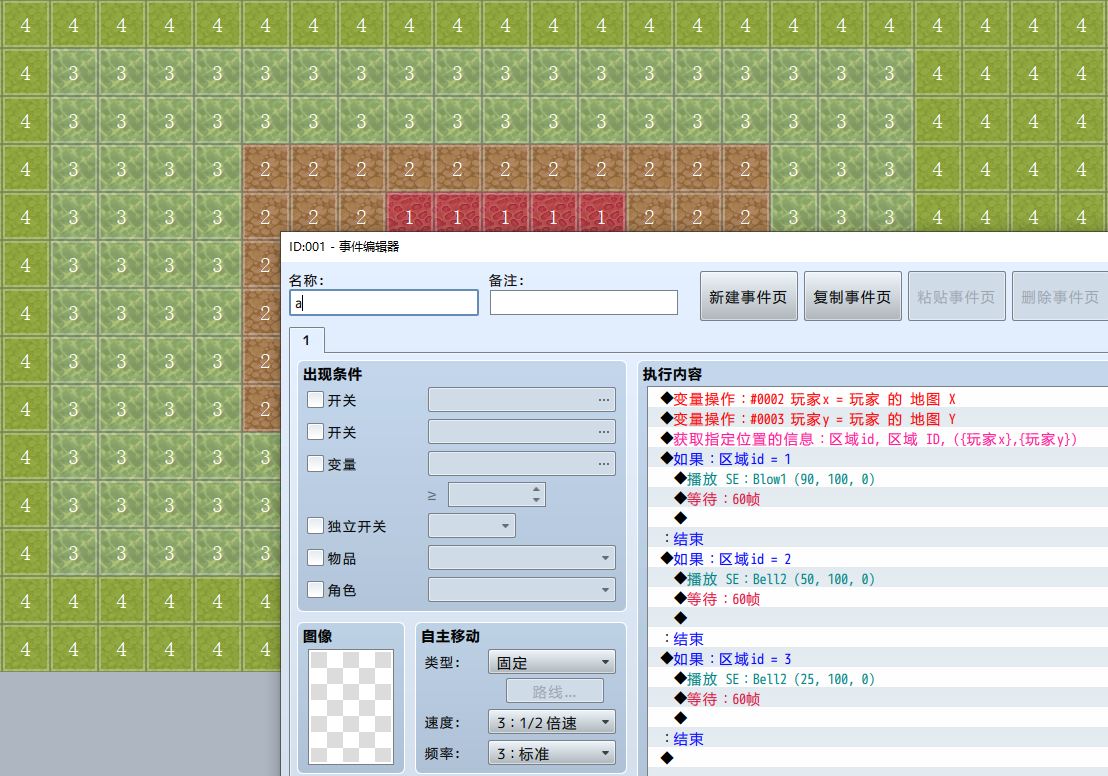Tick the 物品 condition checkbox
This screenshot has width=1108, height=776.
pos(316,558)
